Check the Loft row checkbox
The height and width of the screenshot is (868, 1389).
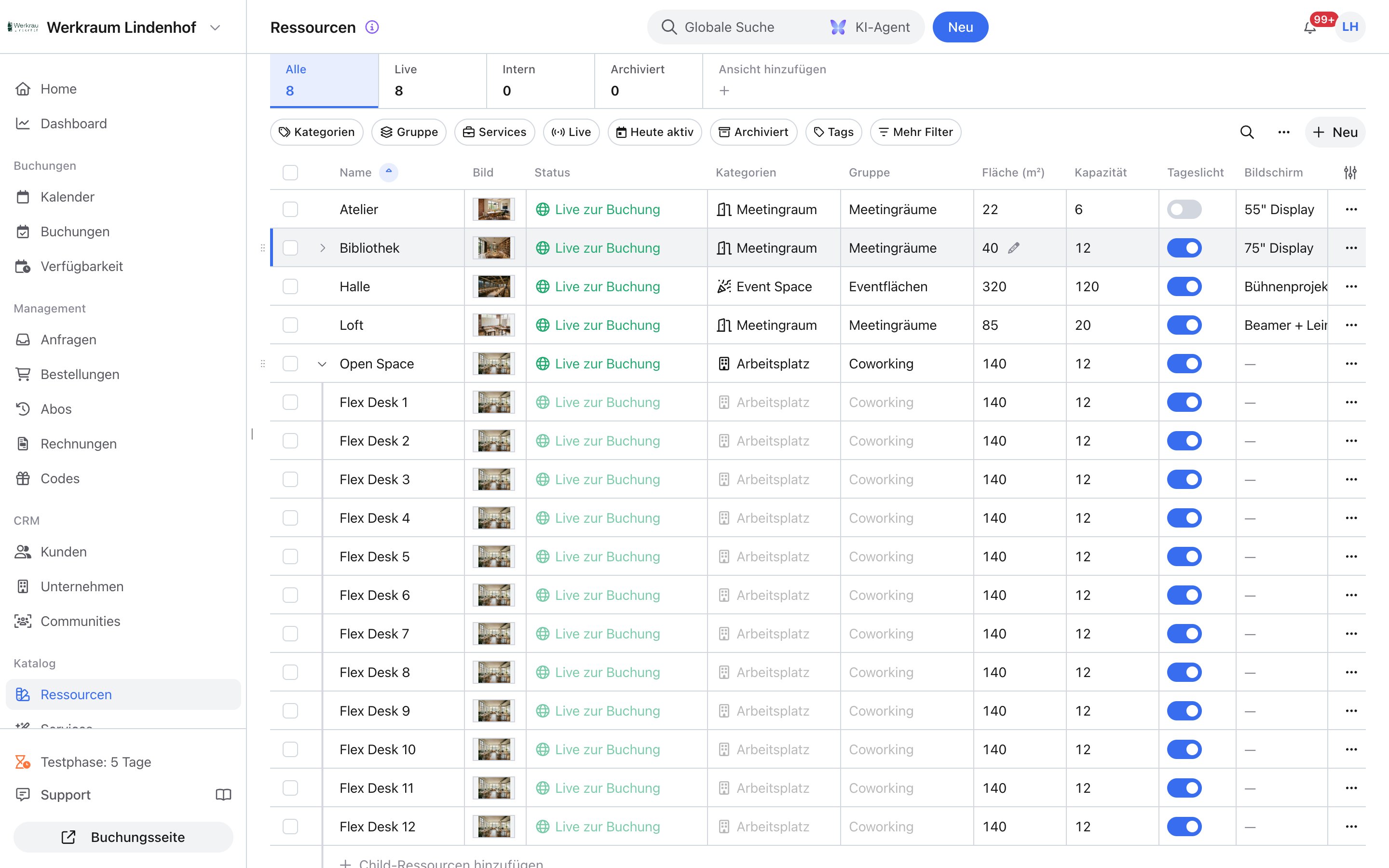tap(290, 325)
